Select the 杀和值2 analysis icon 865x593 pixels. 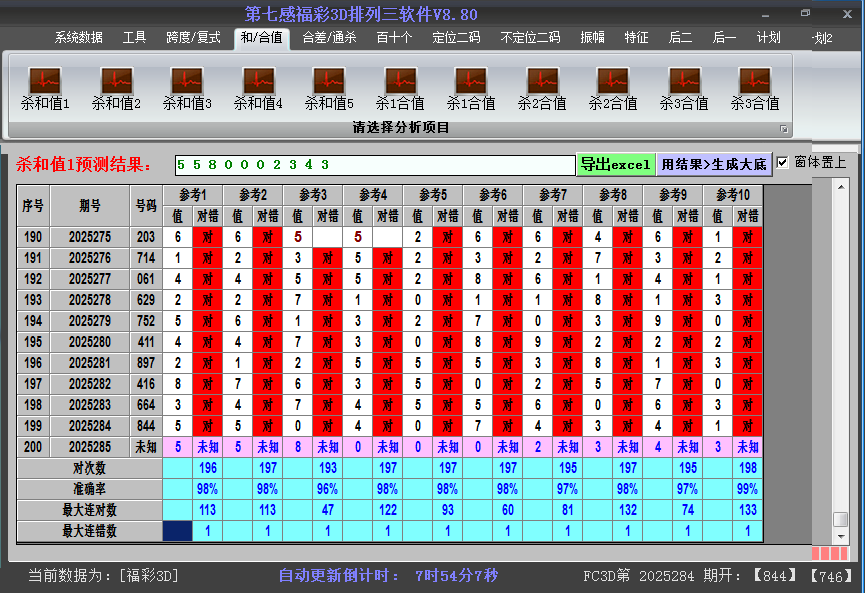pos(116,81)
